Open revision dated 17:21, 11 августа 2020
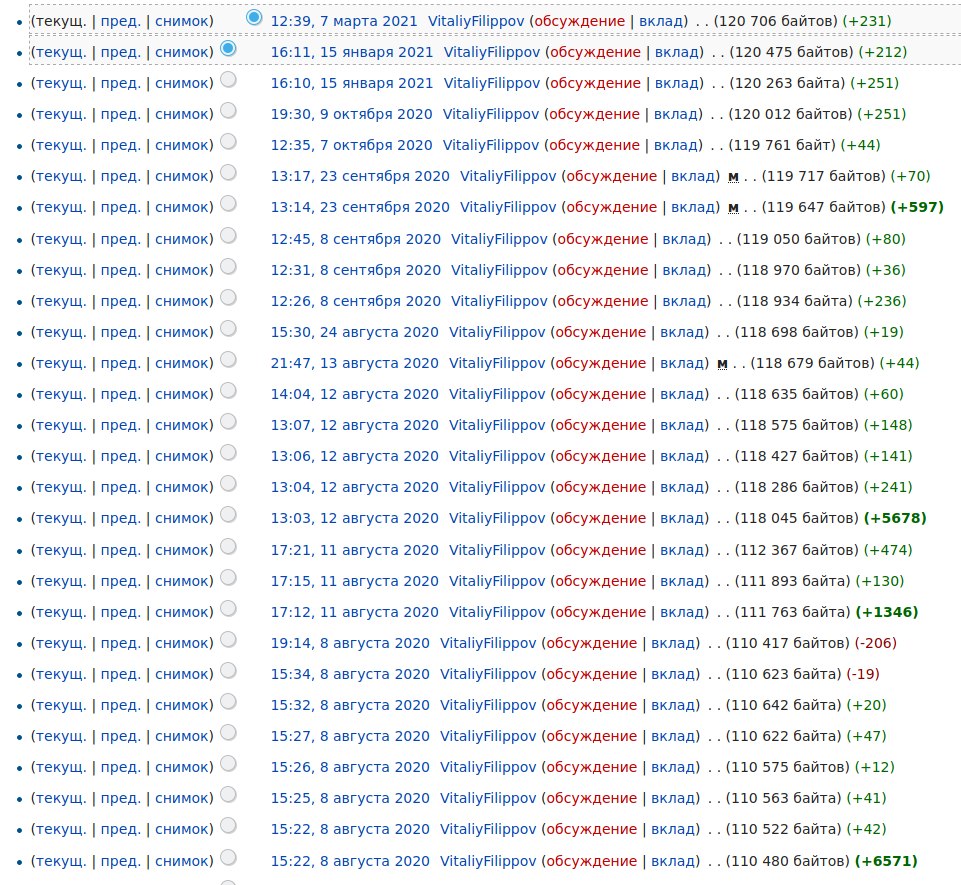 [x=354, y=550]
